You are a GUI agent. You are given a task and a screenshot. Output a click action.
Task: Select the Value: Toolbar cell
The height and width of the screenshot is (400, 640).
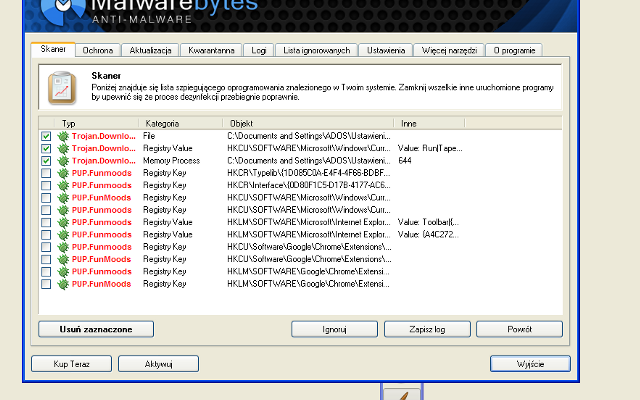point(428,222)
